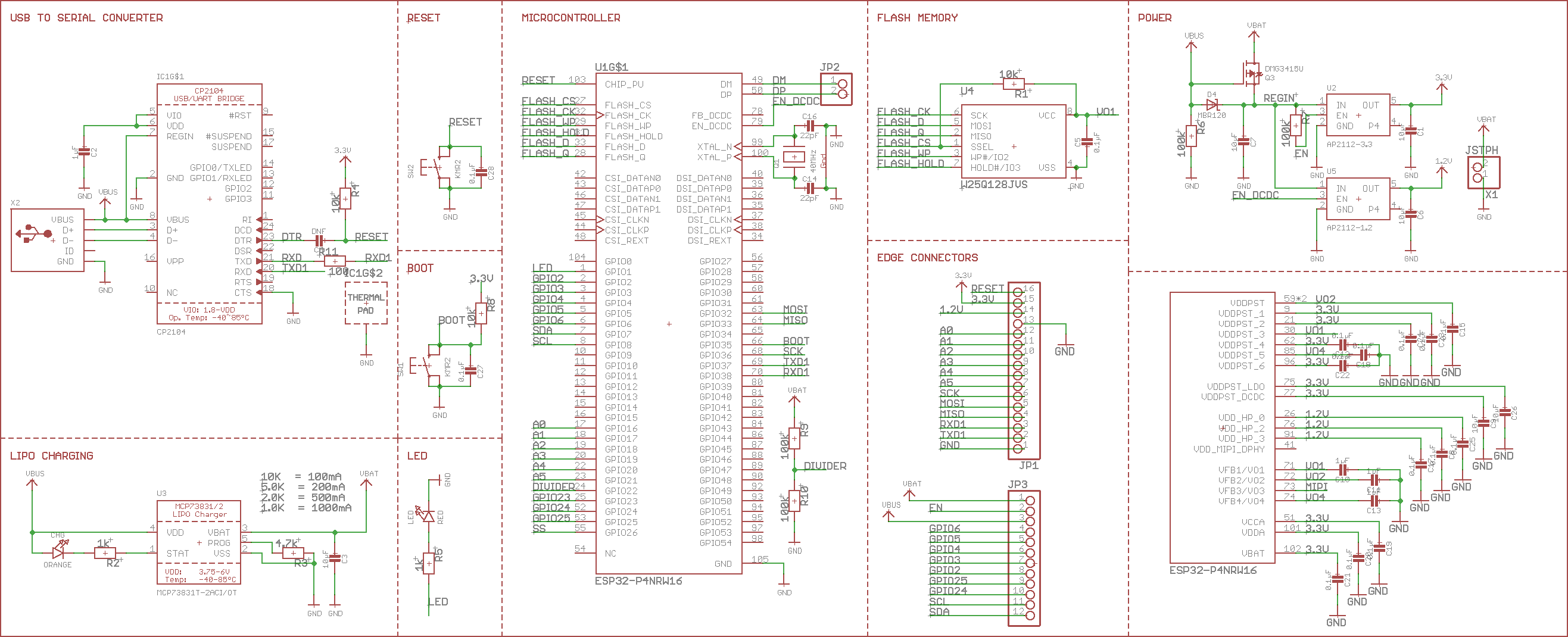
Task: Click the orange CHG LED symbol
Action: [58, 550]
